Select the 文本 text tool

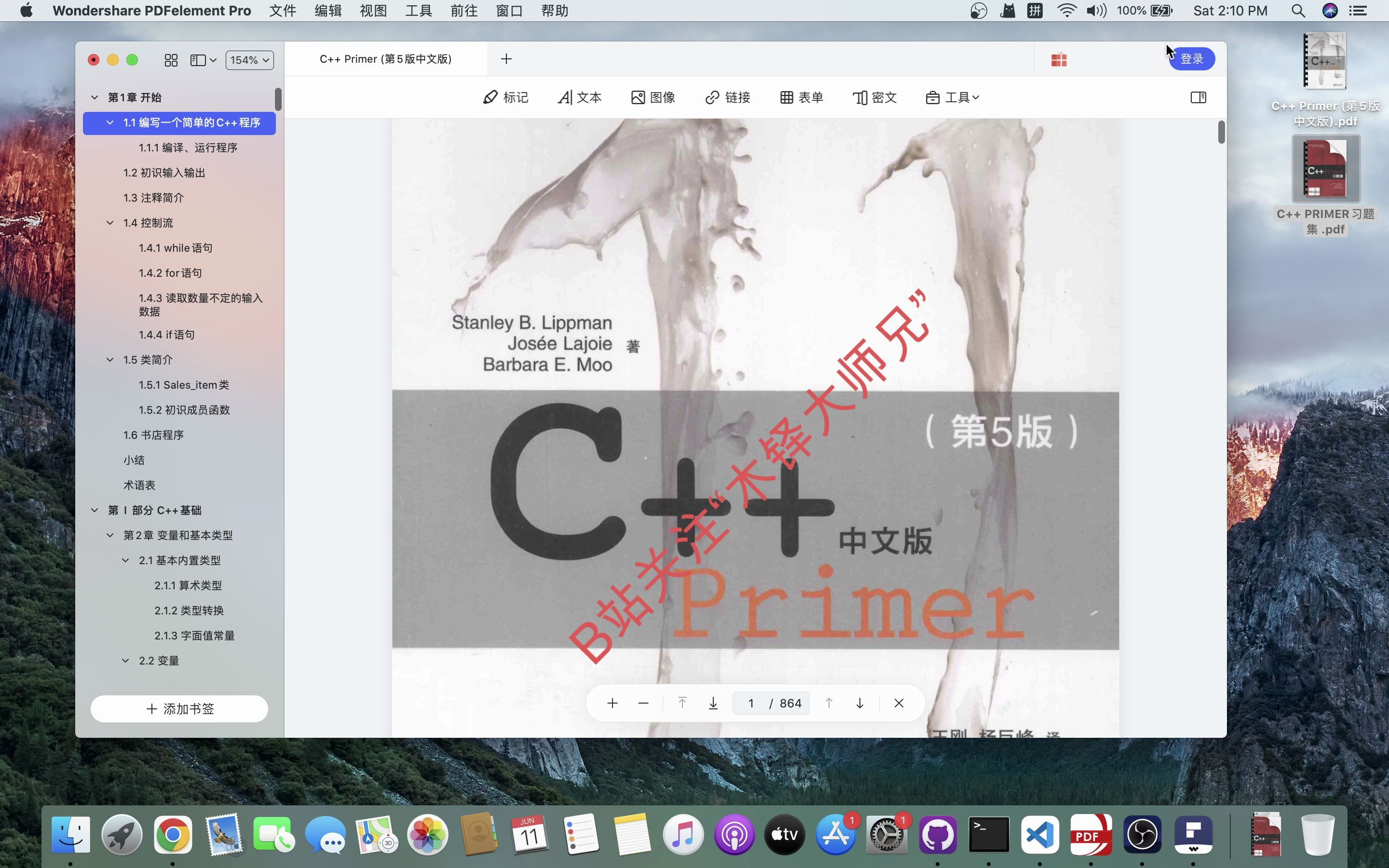580,97
